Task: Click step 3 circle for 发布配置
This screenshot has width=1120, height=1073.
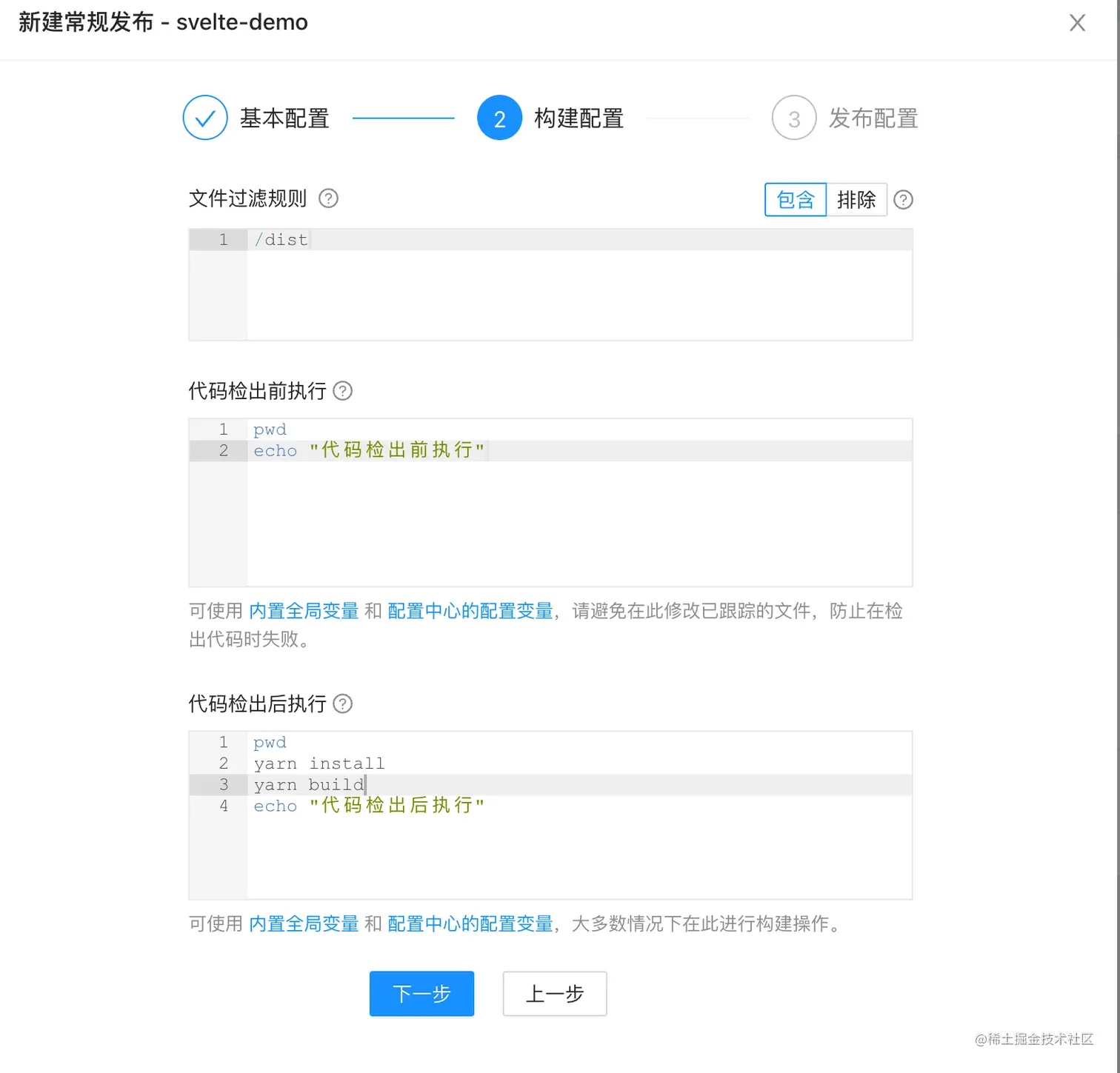Action: [x=794, y=118]
